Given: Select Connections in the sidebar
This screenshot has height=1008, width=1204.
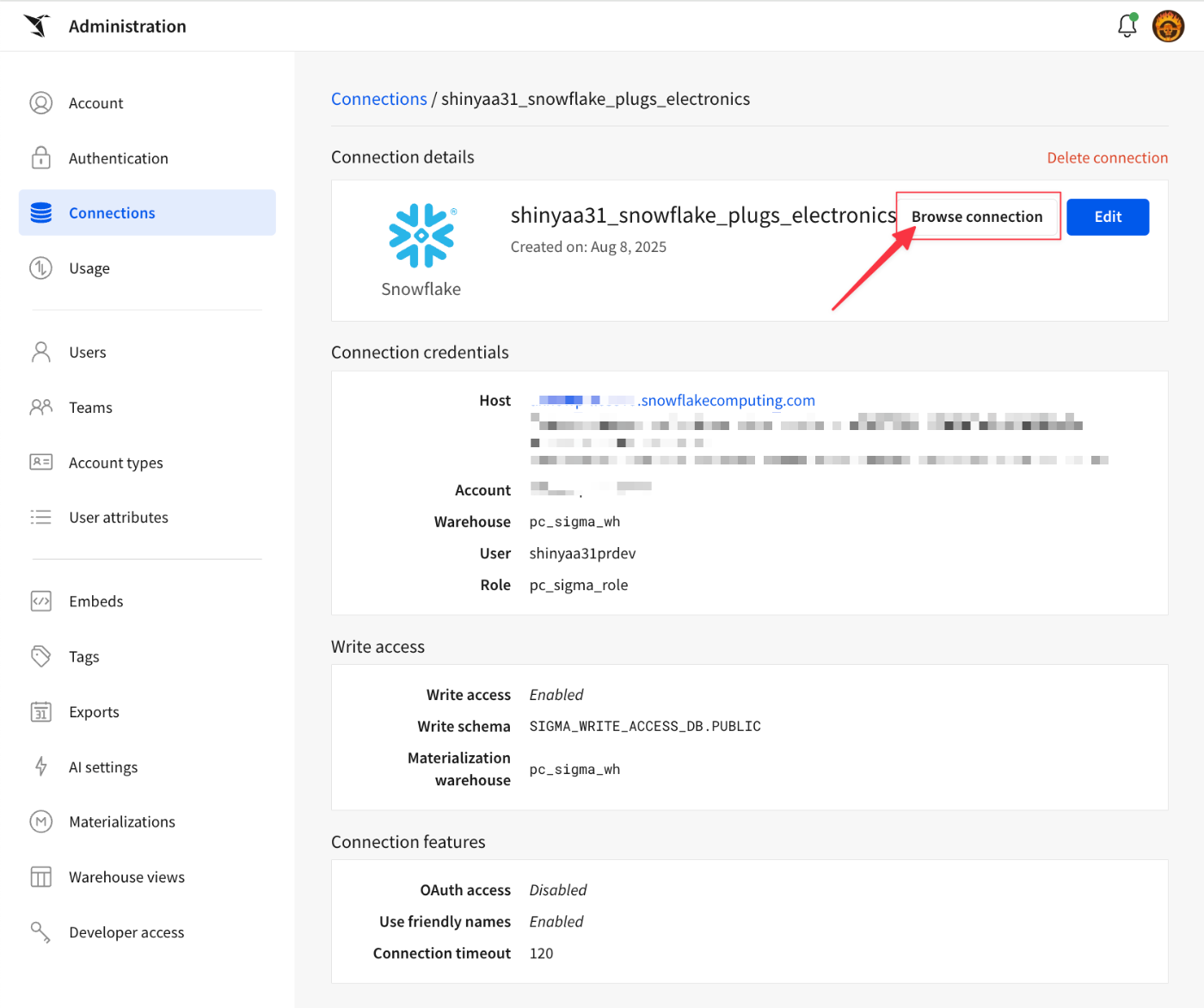Looking at the screenshot, I should pos(147,212).
